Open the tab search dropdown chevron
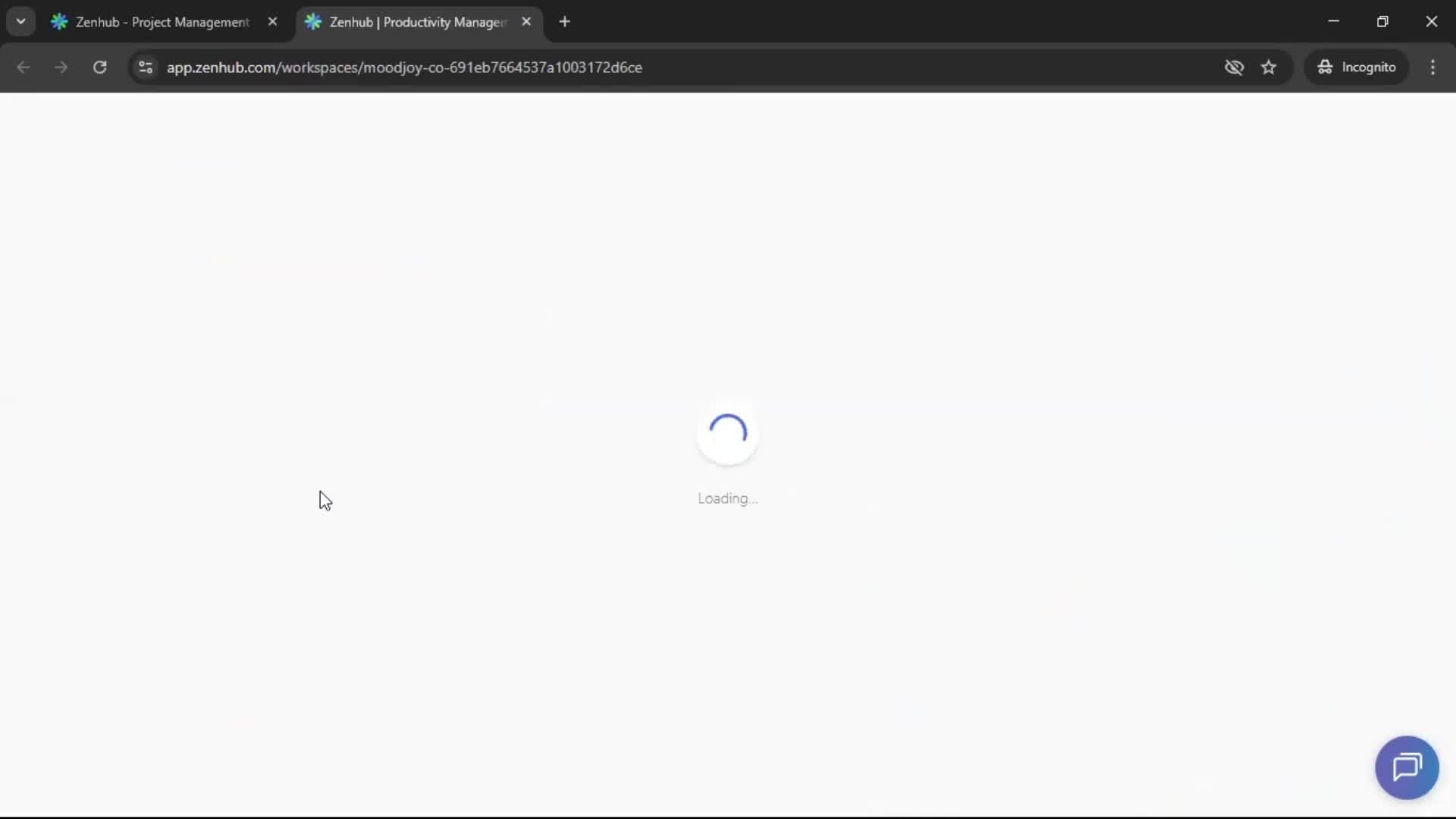The image size is (1456, 819). (20, 21)
